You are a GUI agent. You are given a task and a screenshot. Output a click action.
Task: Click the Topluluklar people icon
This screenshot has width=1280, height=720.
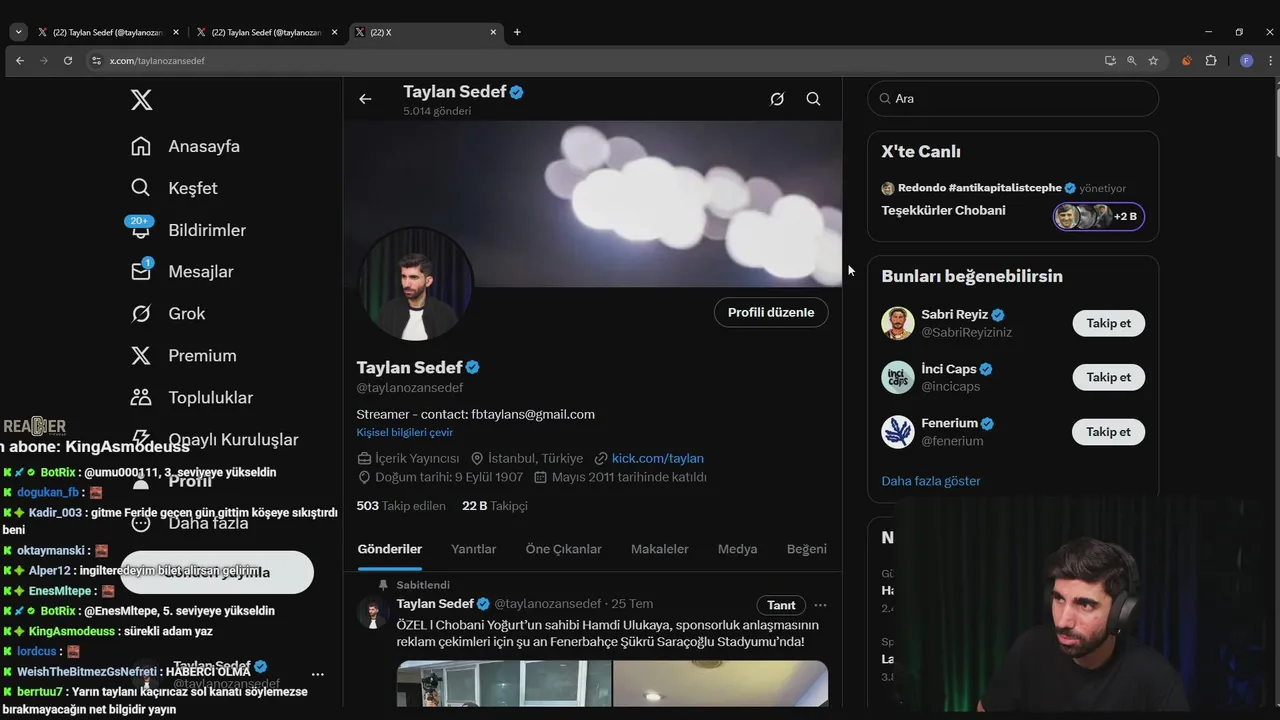[141, 398]
